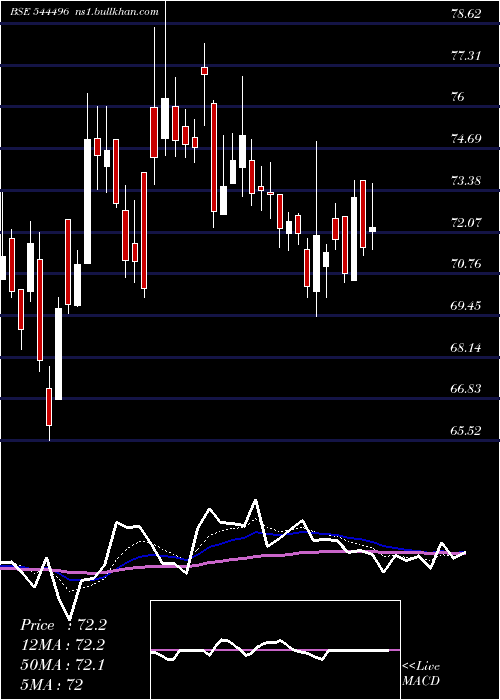Click inside the Live MACD inset chart
Screen dimensions: 500x700
coord(275,650)
